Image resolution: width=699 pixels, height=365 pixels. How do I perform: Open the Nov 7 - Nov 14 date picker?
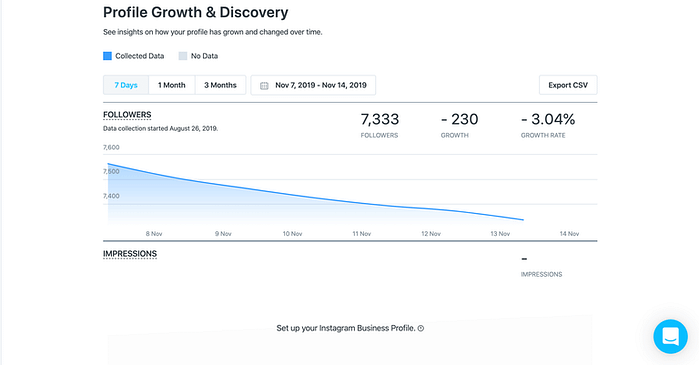click(x=313, y=85)
